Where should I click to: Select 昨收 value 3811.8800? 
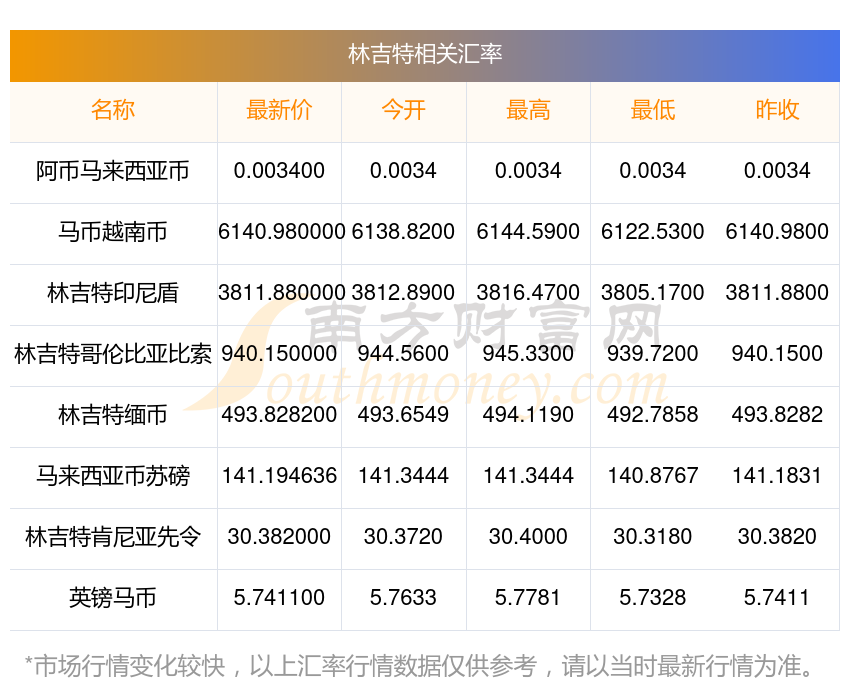click(x=777, y=293)
